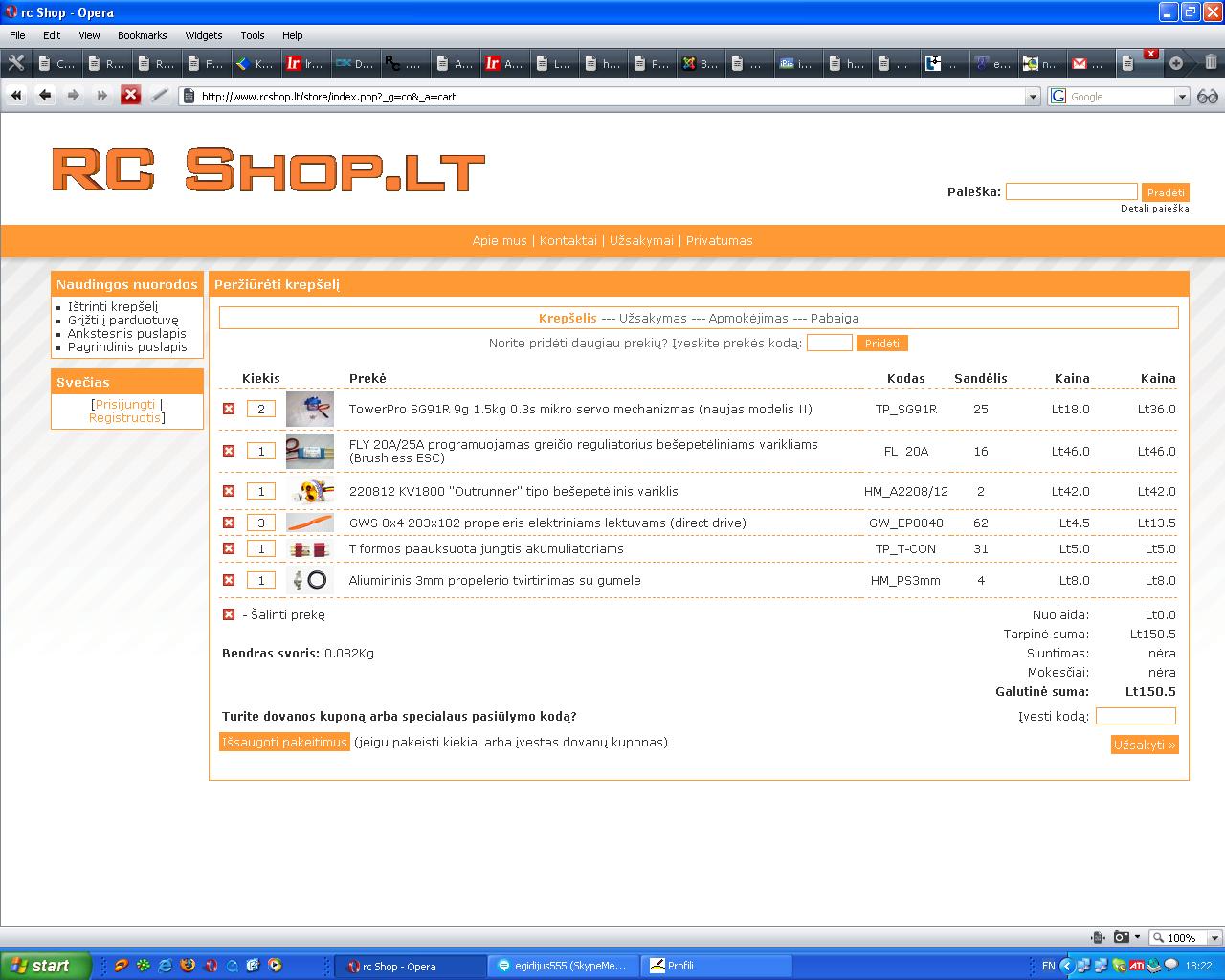
Task: Expand the address bar URL dropdown
Action: (1033, 97)
